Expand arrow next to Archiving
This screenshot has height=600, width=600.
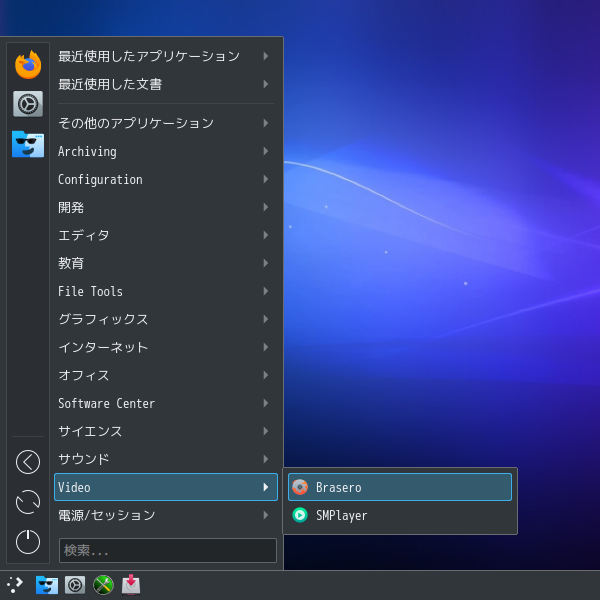click(266, 151)
